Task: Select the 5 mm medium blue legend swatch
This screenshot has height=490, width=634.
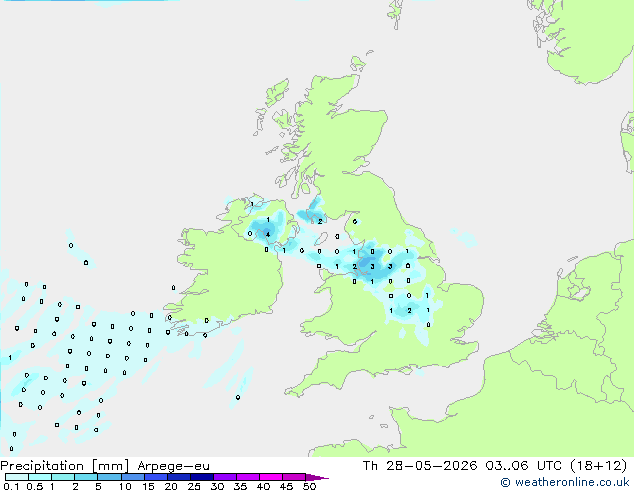Action: [109, 477]
